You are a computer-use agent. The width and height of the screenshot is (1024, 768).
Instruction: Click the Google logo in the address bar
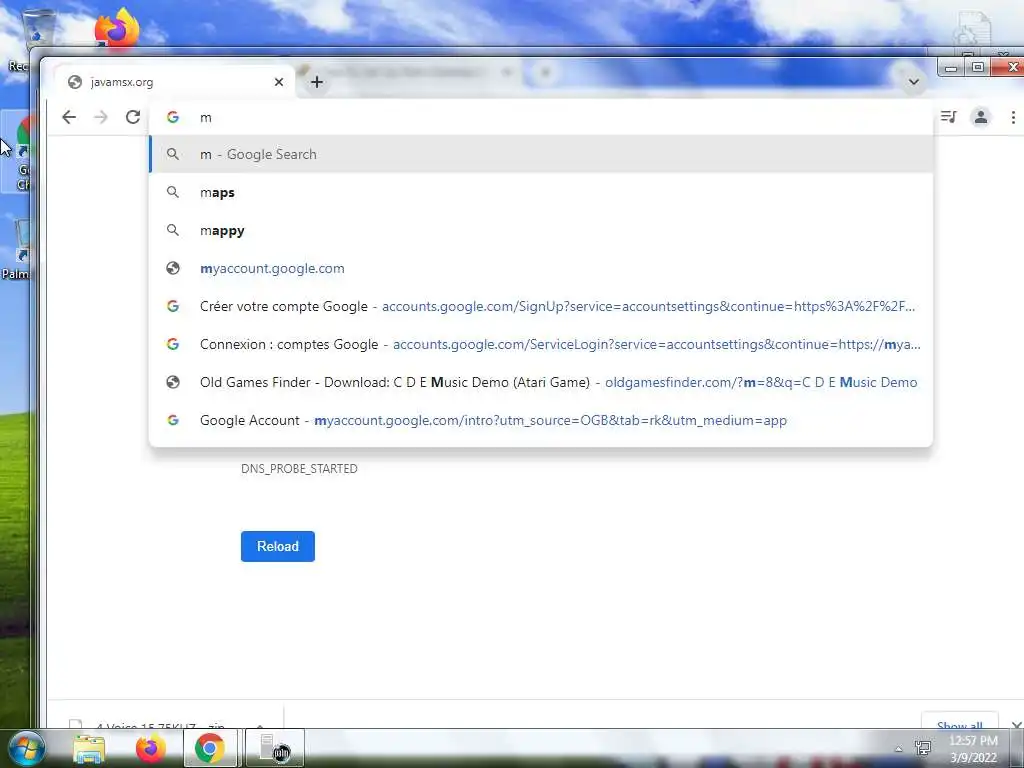pyautogui.click(x=172, y=117)
